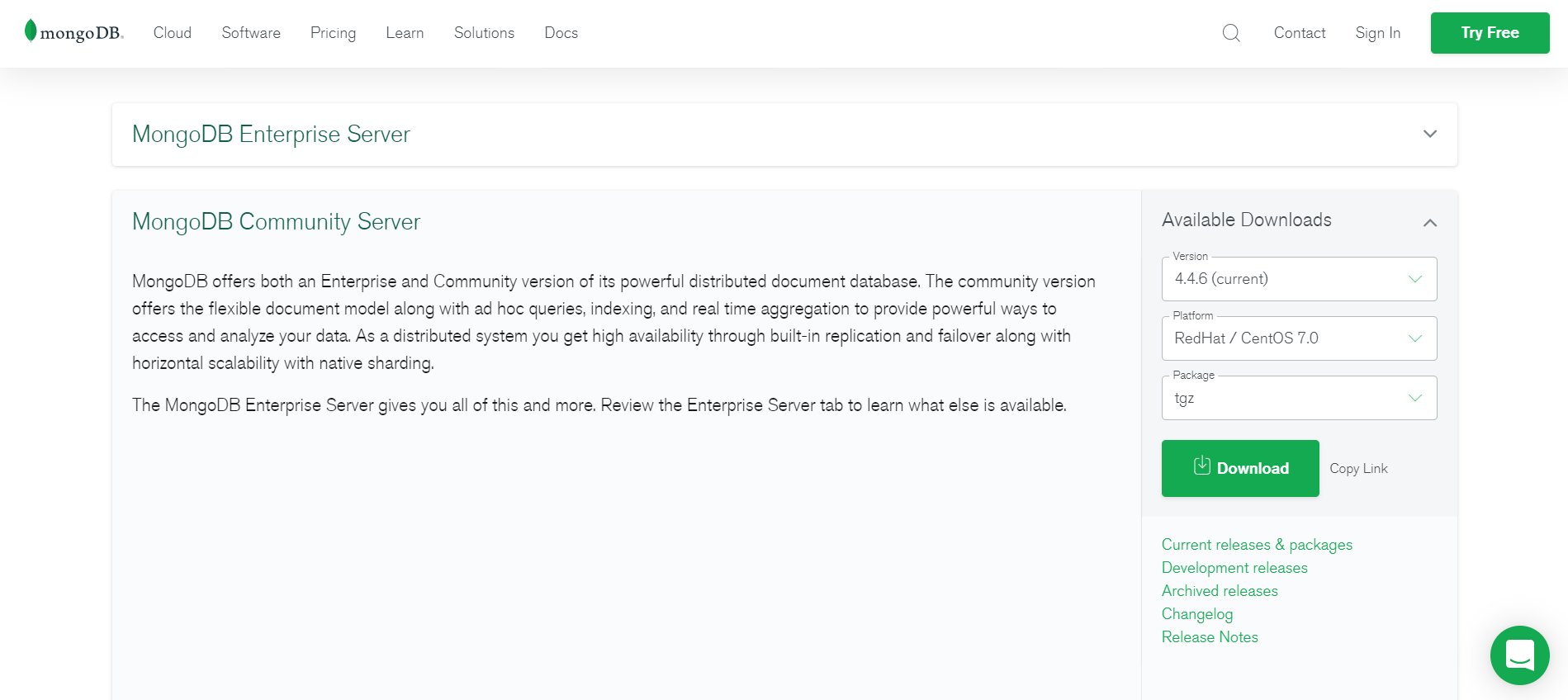Open the Platform dropdown showing RedHat / CentOS 7.0

pos(1299,338)
